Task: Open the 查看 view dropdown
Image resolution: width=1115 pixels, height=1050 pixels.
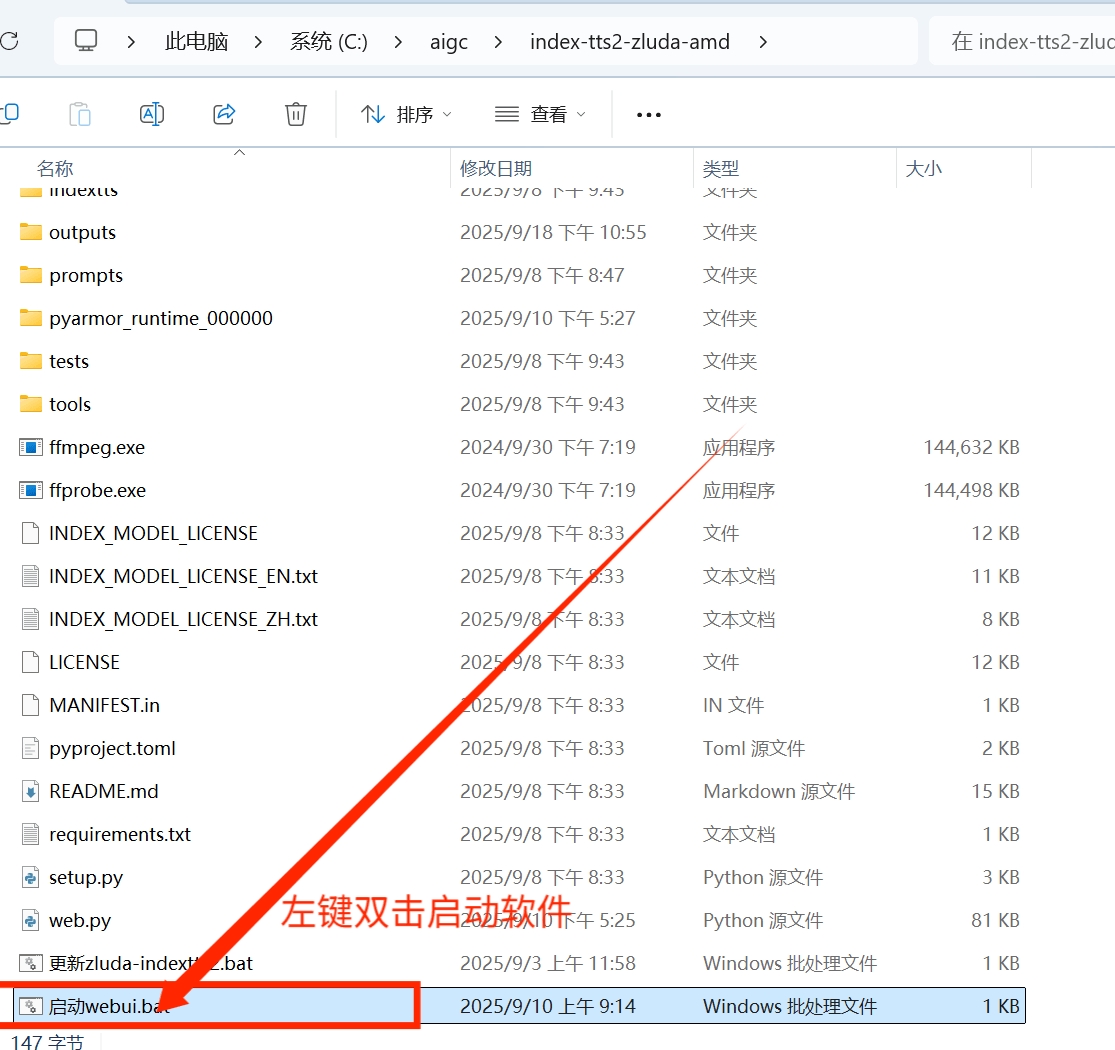Action: coord(541,114)
